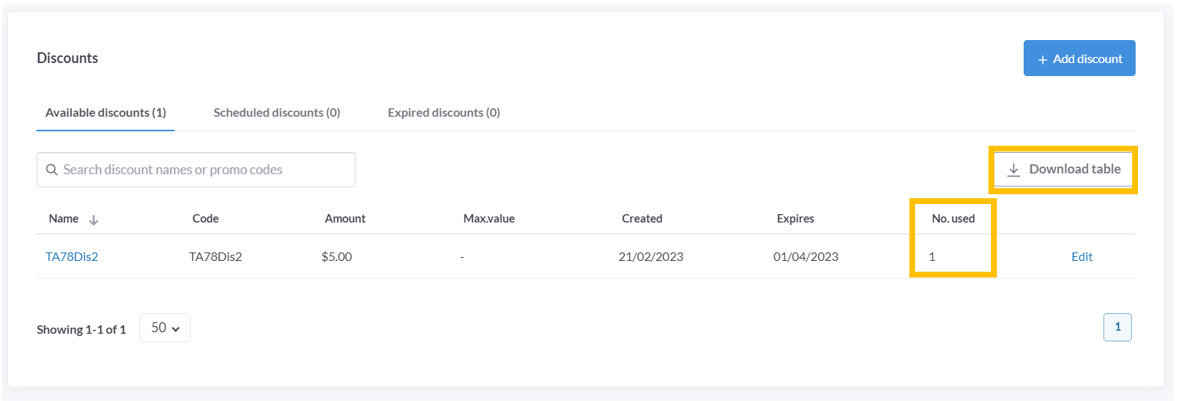This screenshot has height=401, width=1177.
Task: Click the Amount column header
Action: (345, 219)
